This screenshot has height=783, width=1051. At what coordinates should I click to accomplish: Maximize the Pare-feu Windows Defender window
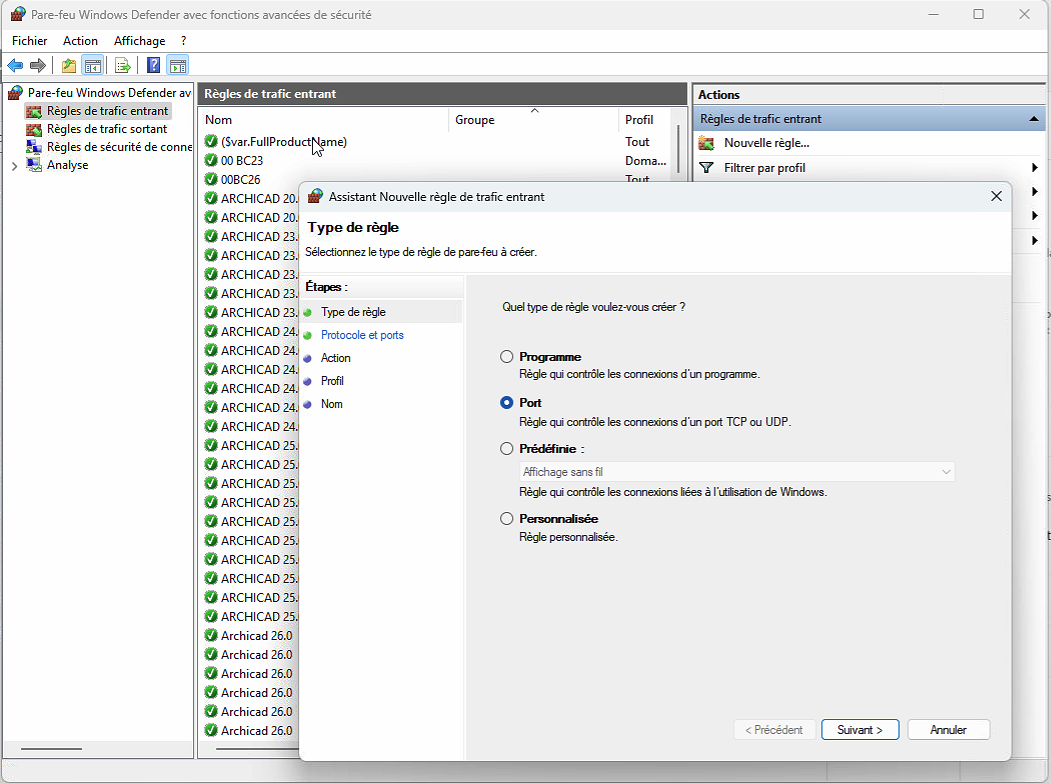point(979,14)
